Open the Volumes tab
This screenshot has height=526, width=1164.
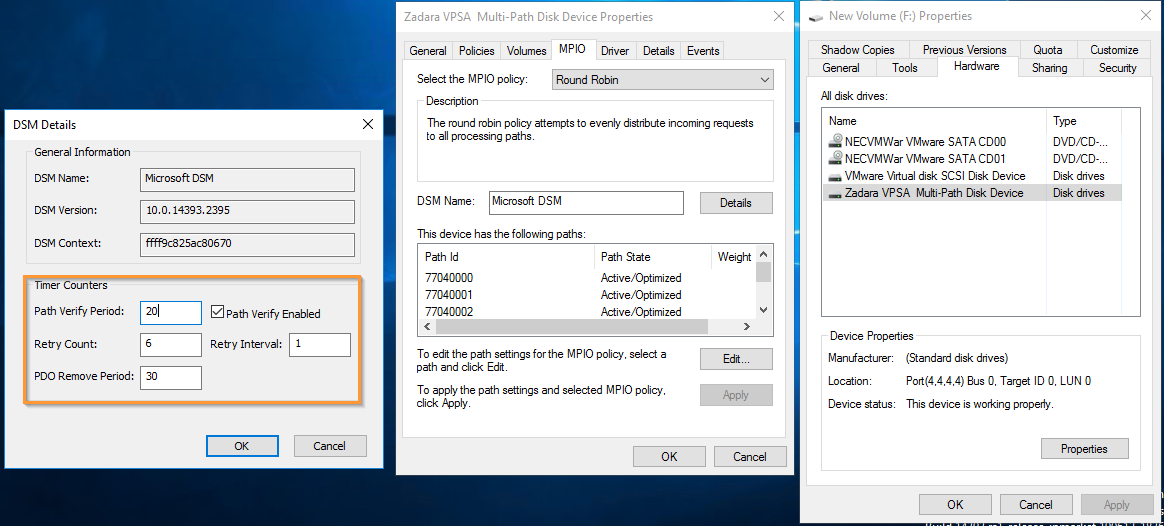coord(526,50)
